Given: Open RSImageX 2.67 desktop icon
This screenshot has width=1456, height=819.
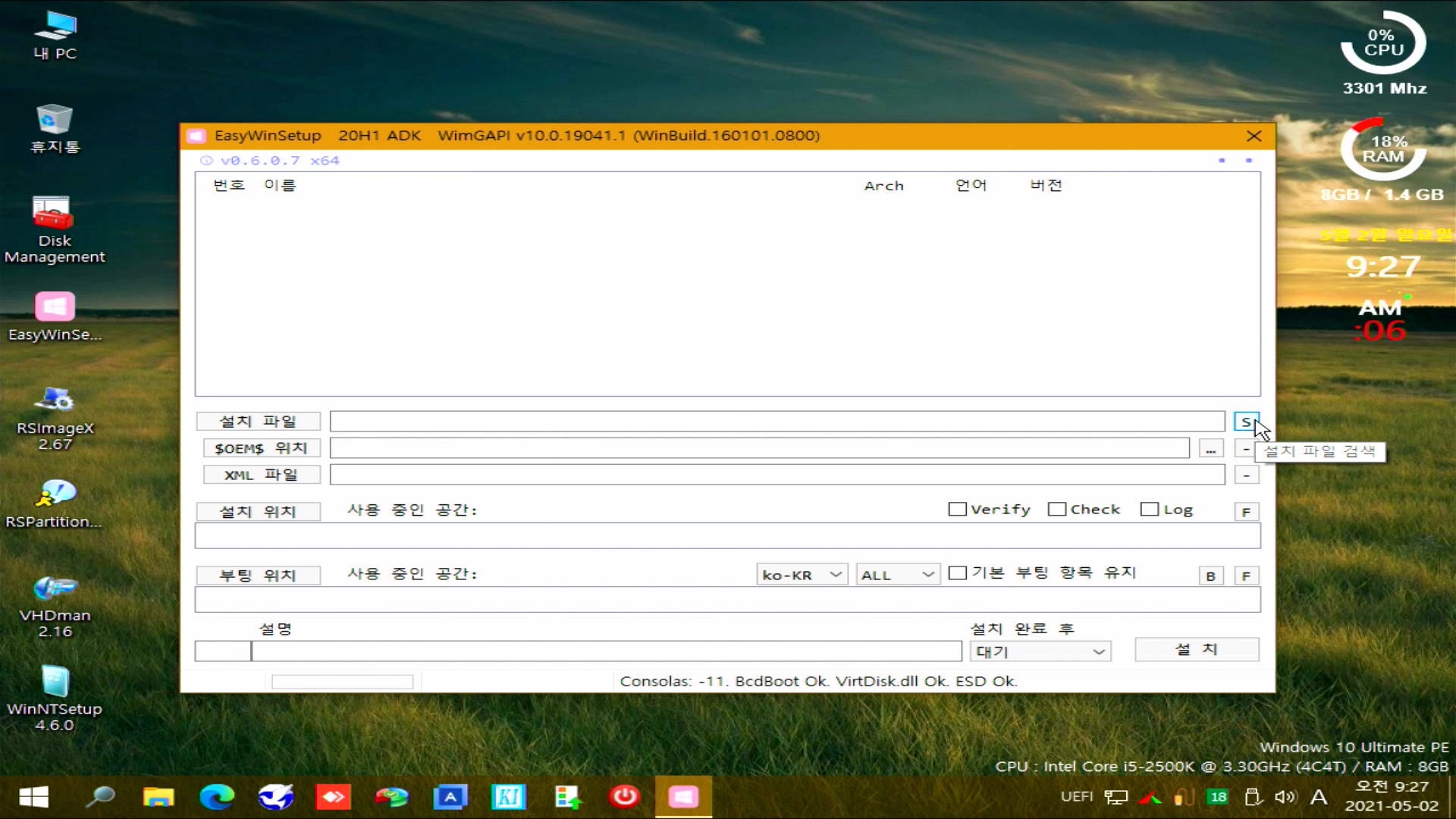Looking at the screenshot, I should 55,418.
